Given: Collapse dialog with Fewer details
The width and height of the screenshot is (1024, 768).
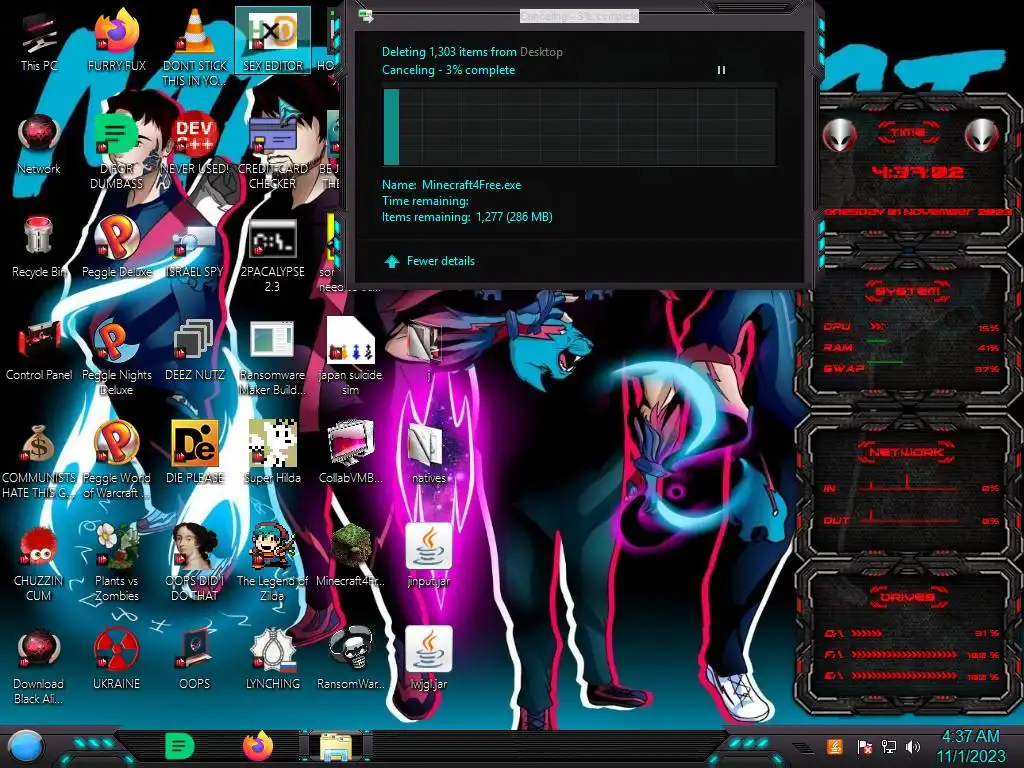Looking at the screenshot, I should [x=430, y=261].
